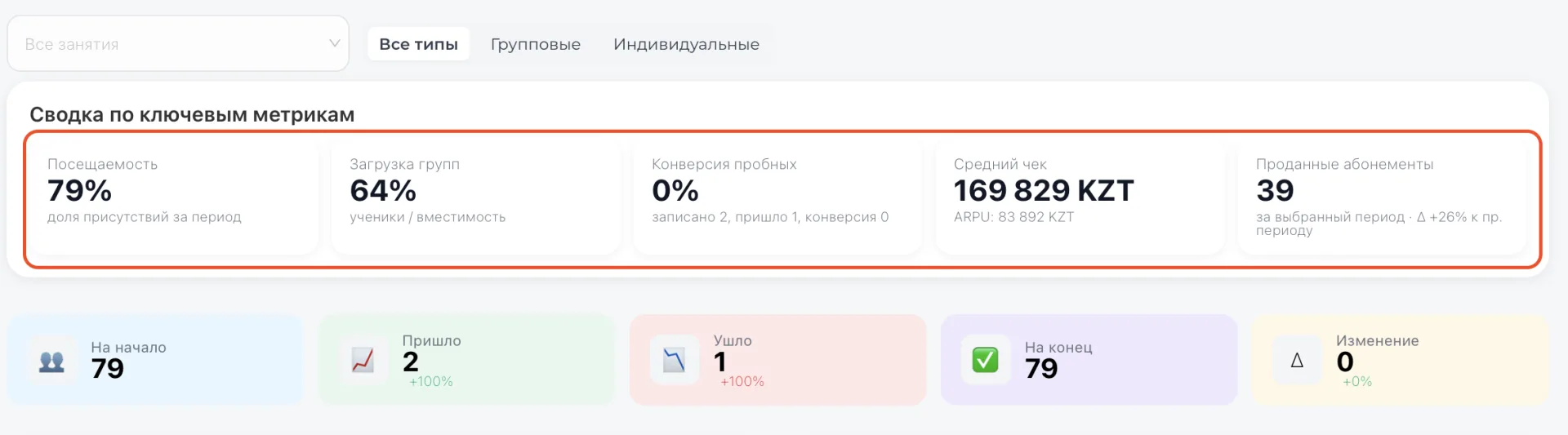
Task: Expand the dropdown chevron arrow
Action: [x=334, y=43]
